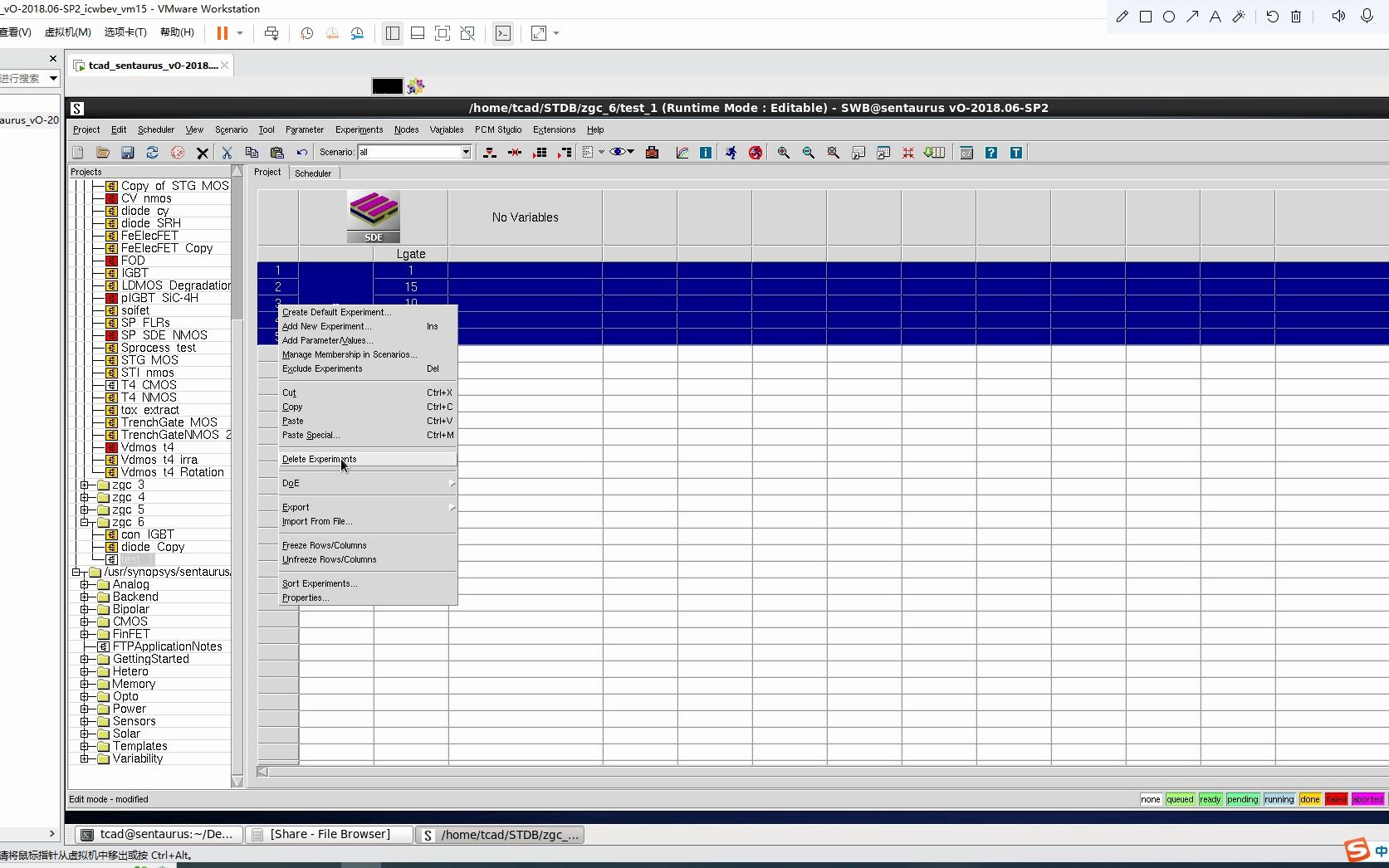
Task: Click the aborted status color legend
Action: click(x=1367, y=800)
